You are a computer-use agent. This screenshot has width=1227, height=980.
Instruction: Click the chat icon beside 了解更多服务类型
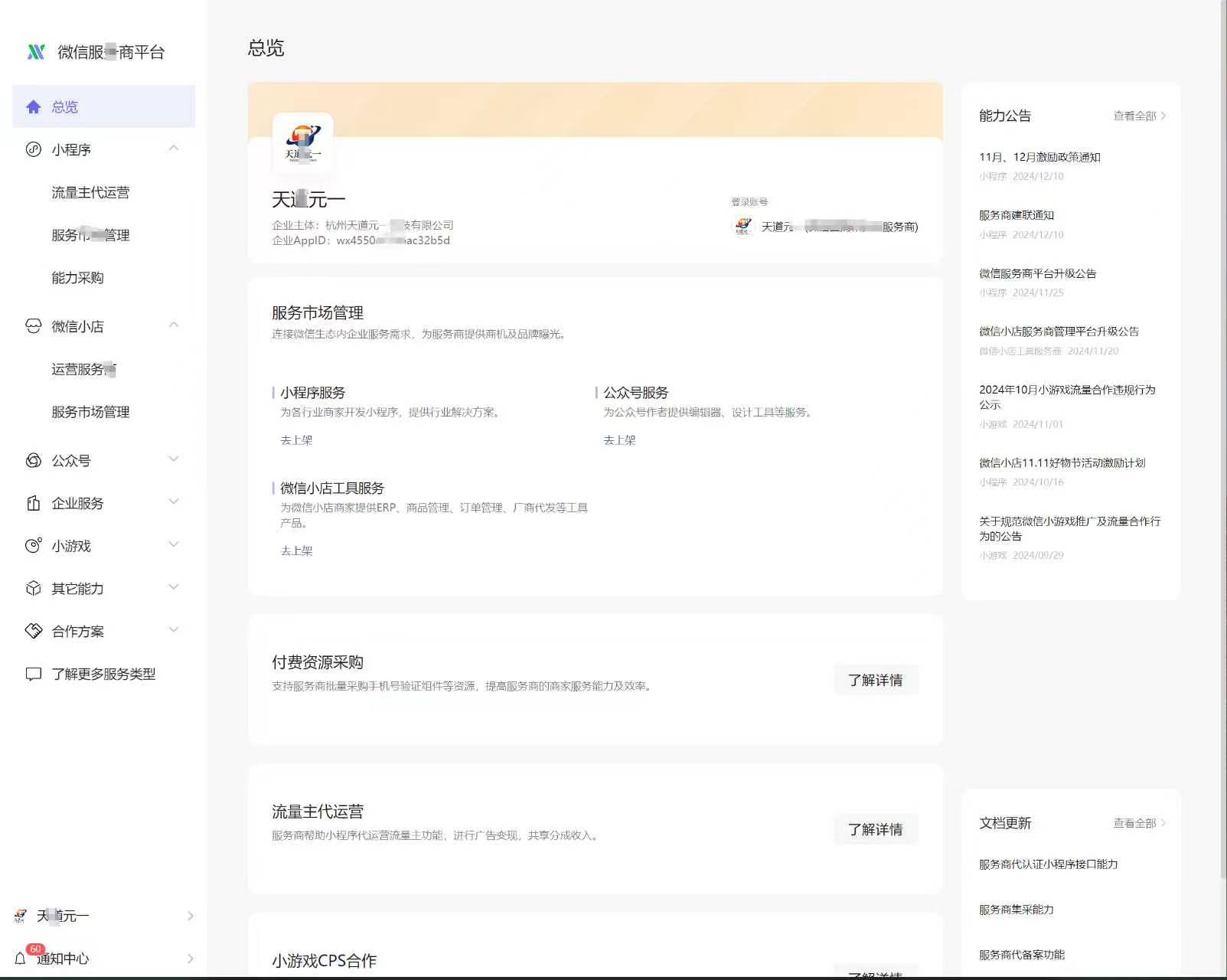[33, 674]
